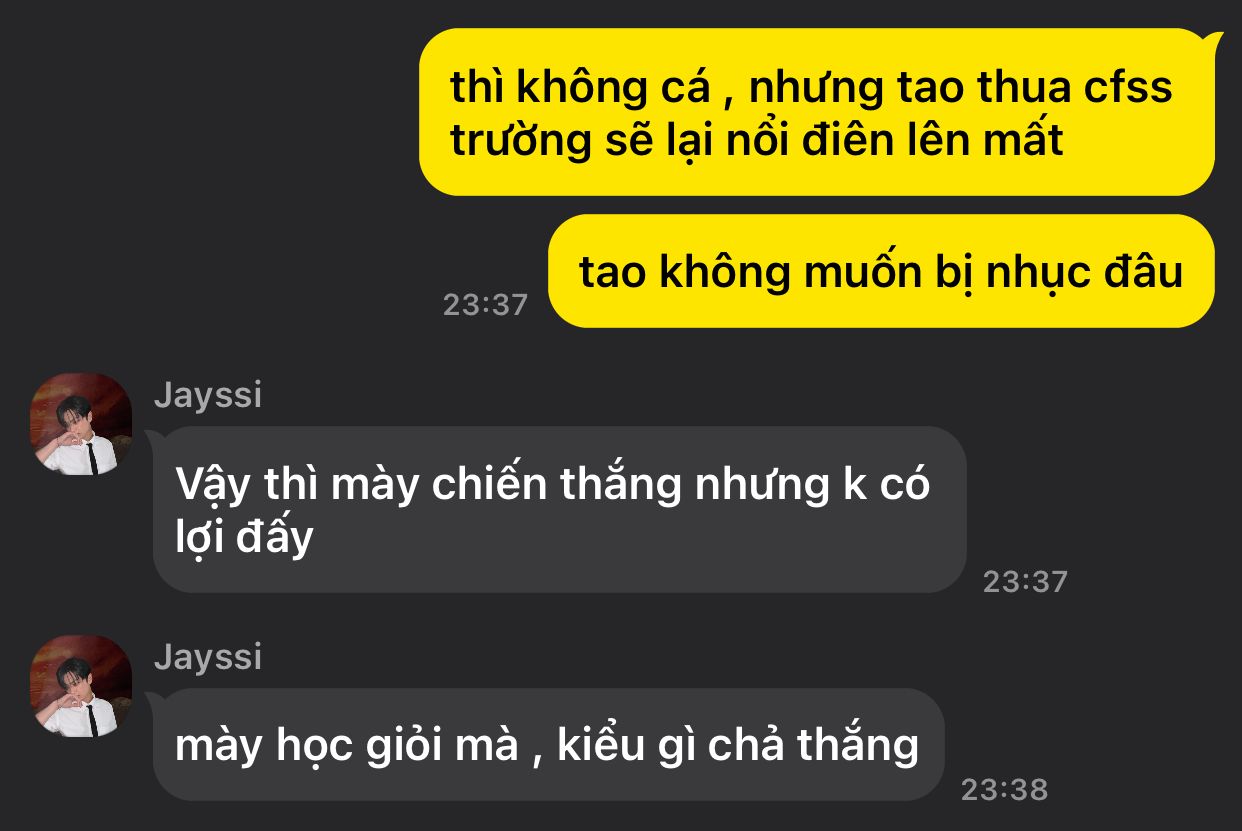This screenshot has width=1242, height=831.
Task: Click the Jayssi name above "Vậy thì mày" message
Action: tap(208, 395)
